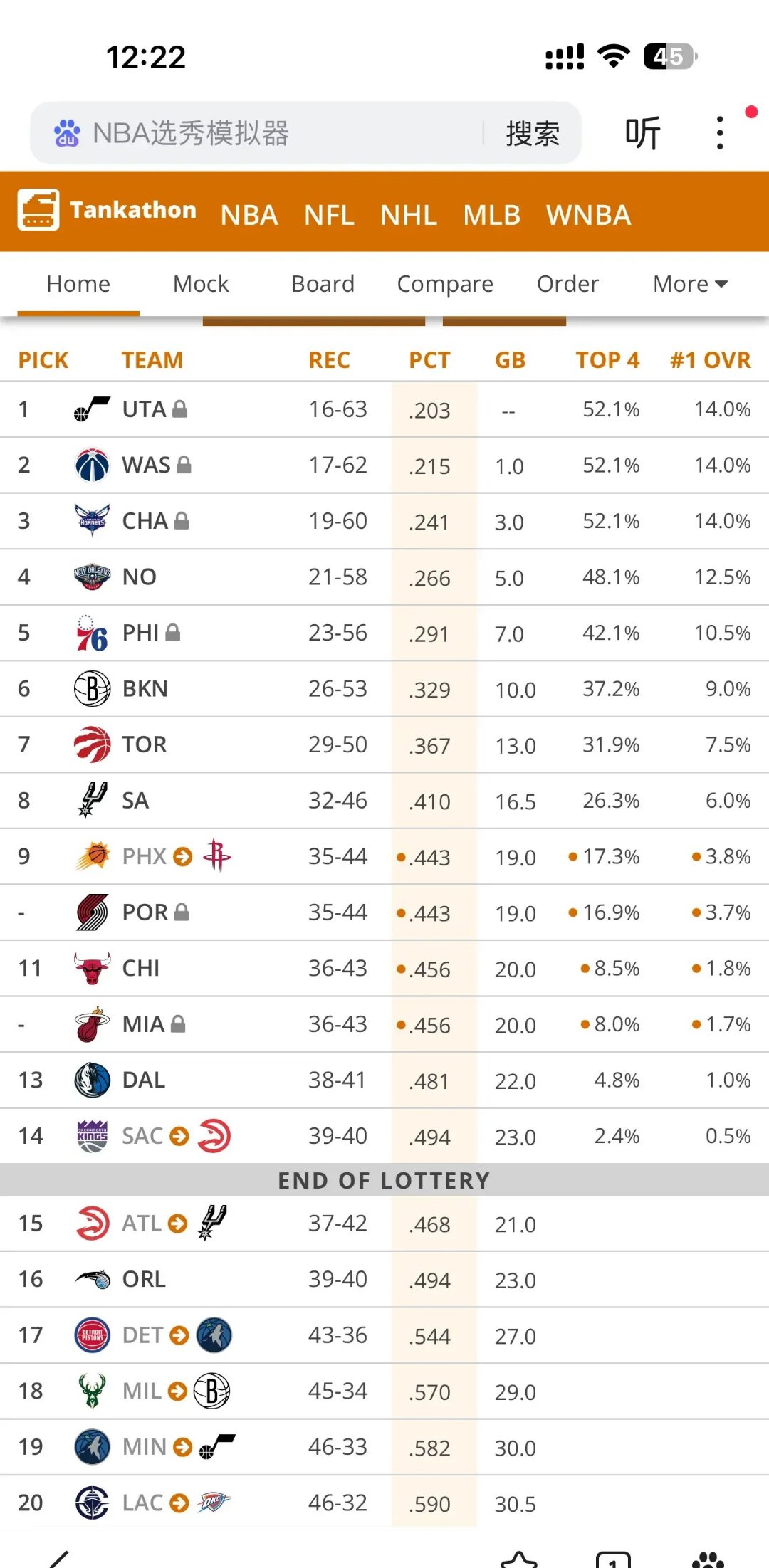Select the Compare tab
The width and height of the screenshot is (769, 1568).
(x=445, y=284)
